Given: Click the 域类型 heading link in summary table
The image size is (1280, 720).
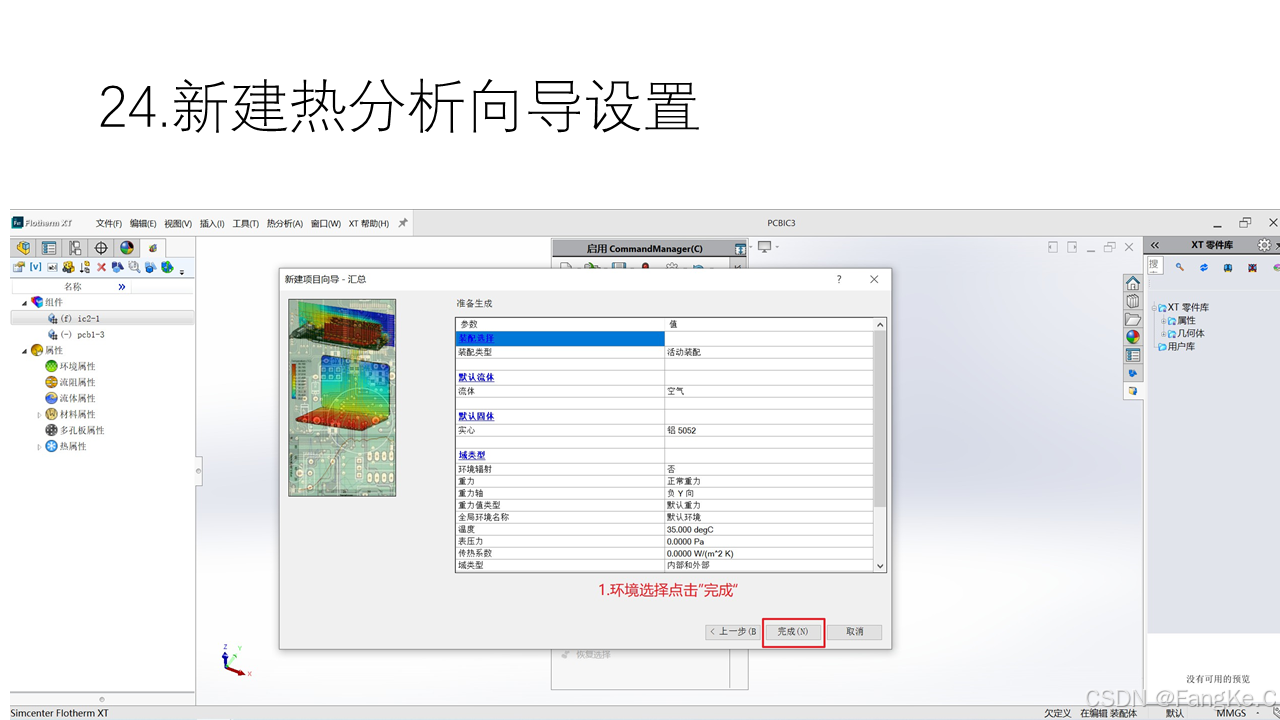Looking at the screenshot, I should coord(471,455).
